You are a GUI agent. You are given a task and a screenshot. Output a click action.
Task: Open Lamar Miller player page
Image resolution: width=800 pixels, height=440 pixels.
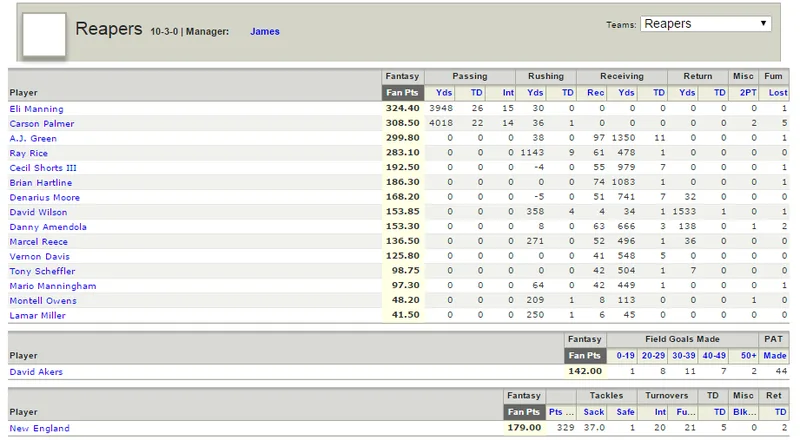[37, 316]
